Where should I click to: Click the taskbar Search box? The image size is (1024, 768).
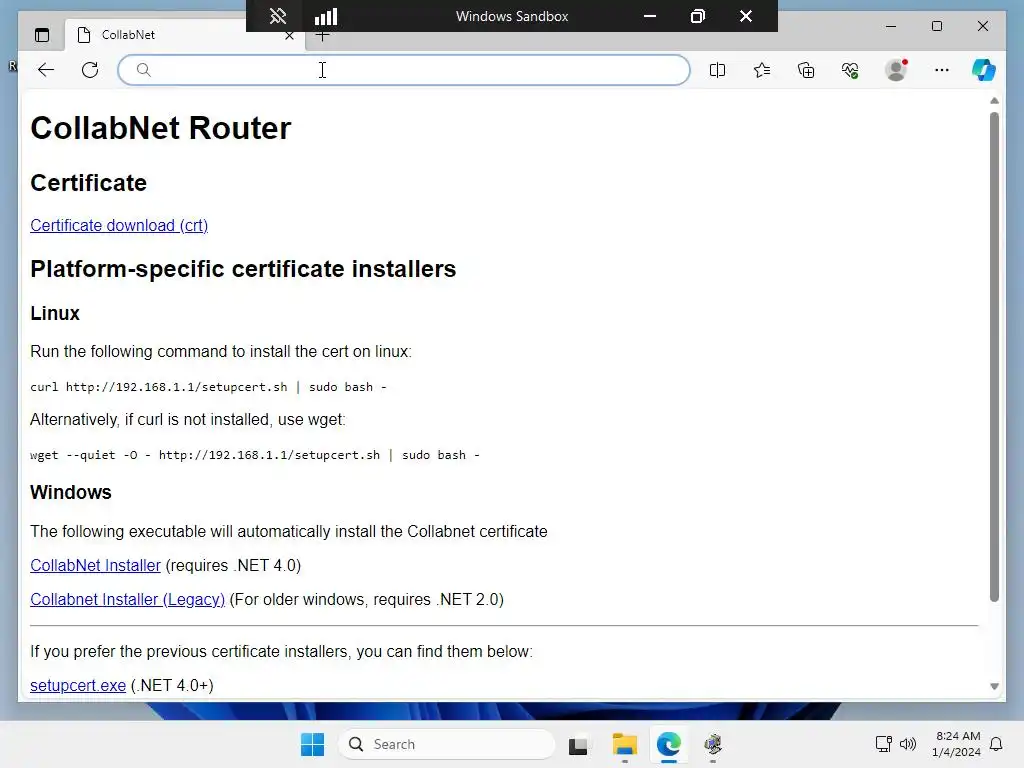click(x=447, y=744)
